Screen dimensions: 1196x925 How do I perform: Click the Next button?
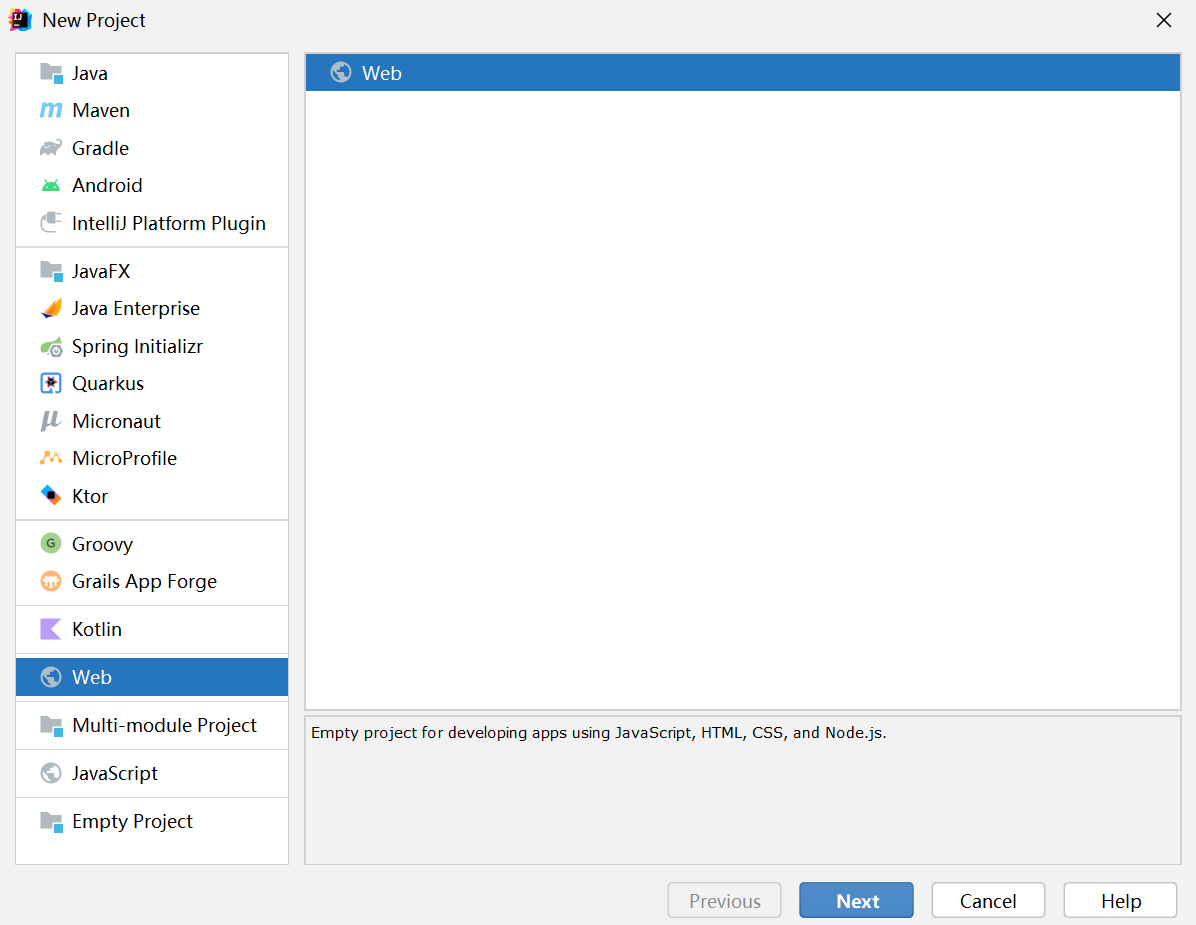pos(857,901)
